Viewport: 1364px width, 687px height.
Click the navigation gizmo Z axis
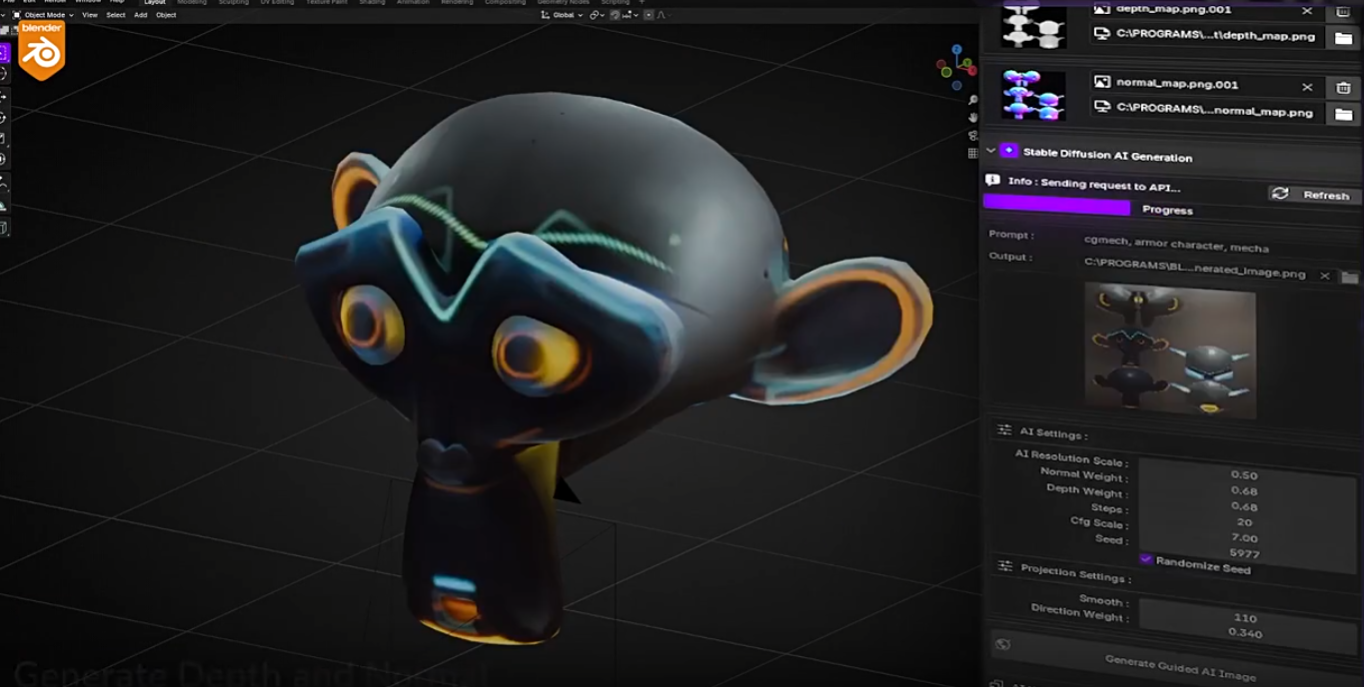click(957, 49)
